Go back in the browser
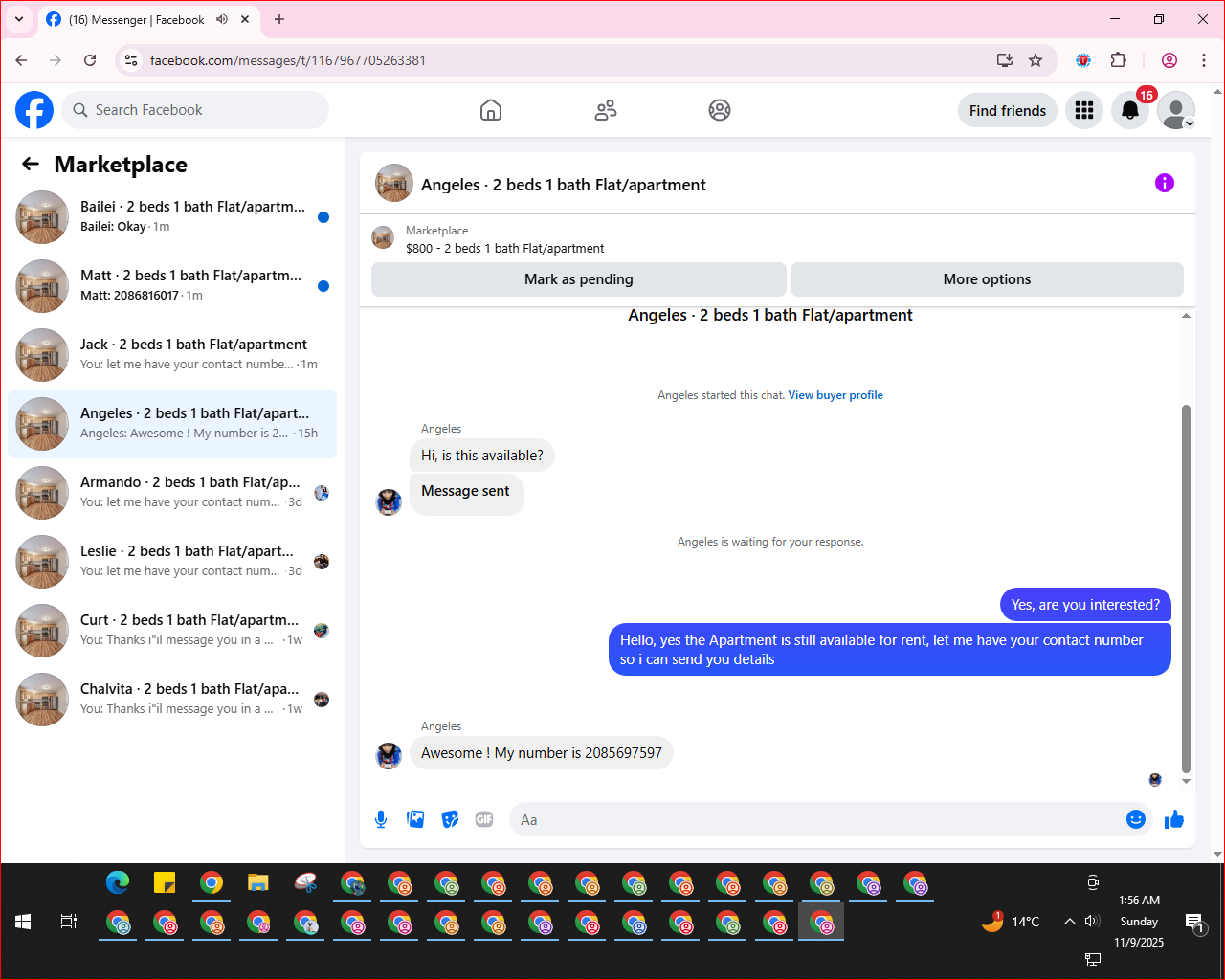The image size is (1225, 980). point(21,60)
